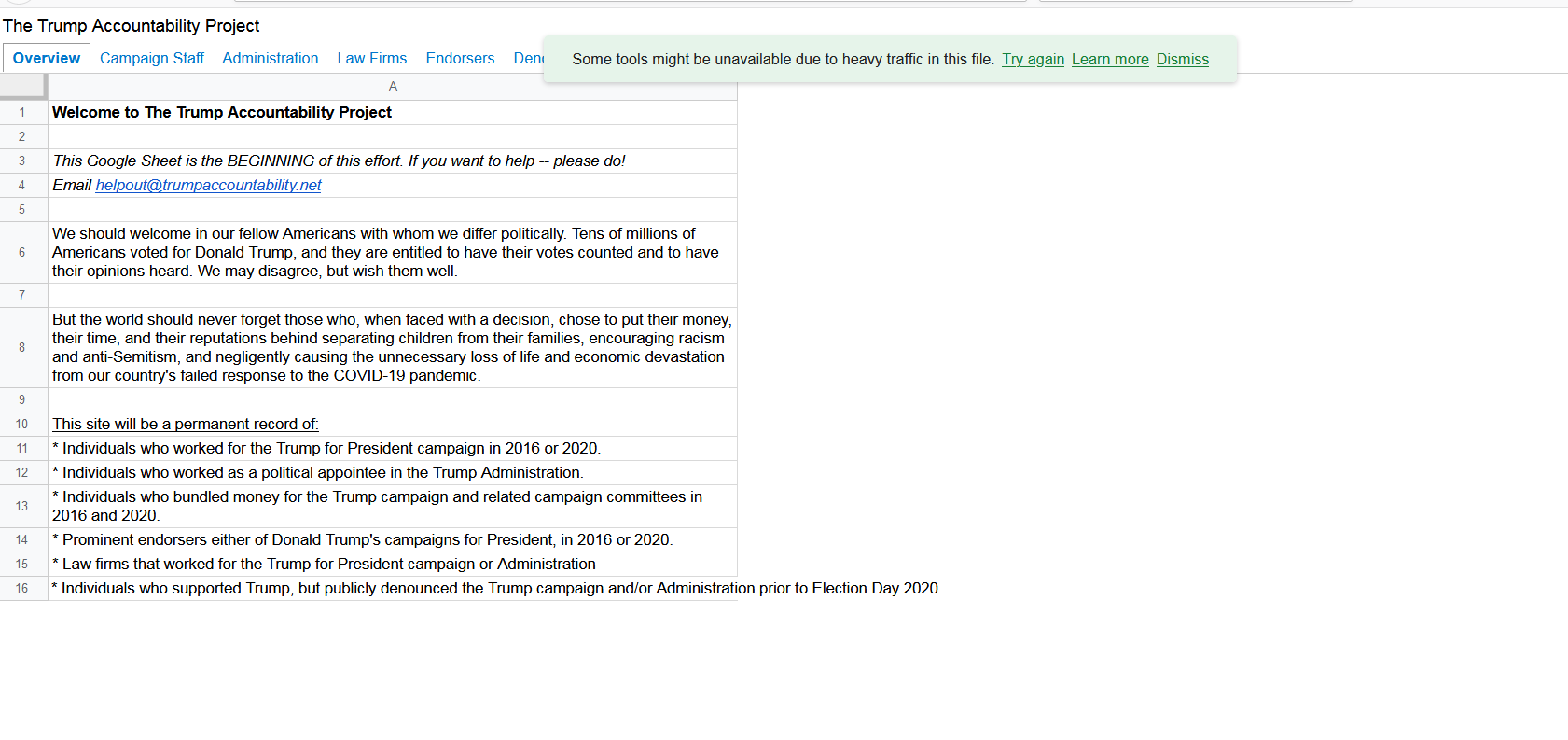This screenshot has width=1568, height=740.
Task: Select the Law Firms tab
Action: [x=371, y=58]
